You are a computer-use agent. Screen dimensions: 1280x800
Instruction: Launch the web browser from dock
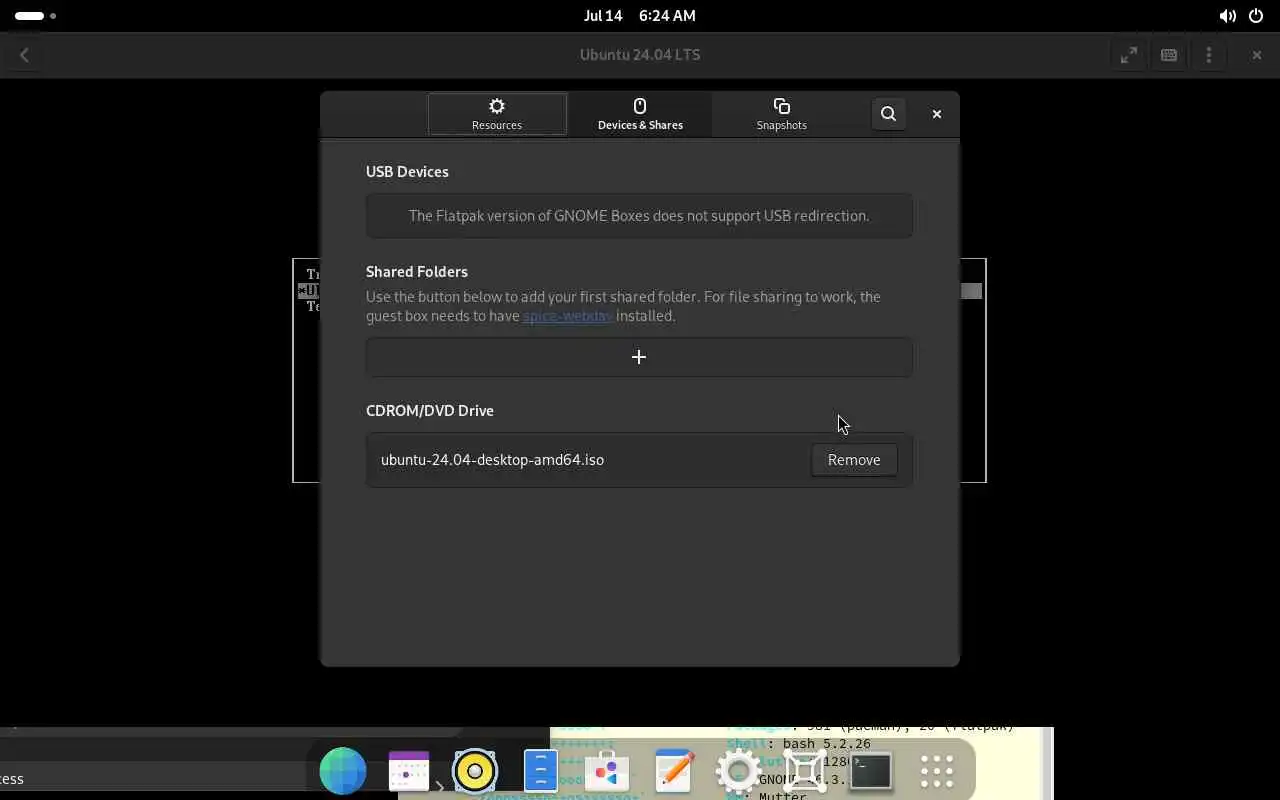pyautogui.click(x=343, y=771)
